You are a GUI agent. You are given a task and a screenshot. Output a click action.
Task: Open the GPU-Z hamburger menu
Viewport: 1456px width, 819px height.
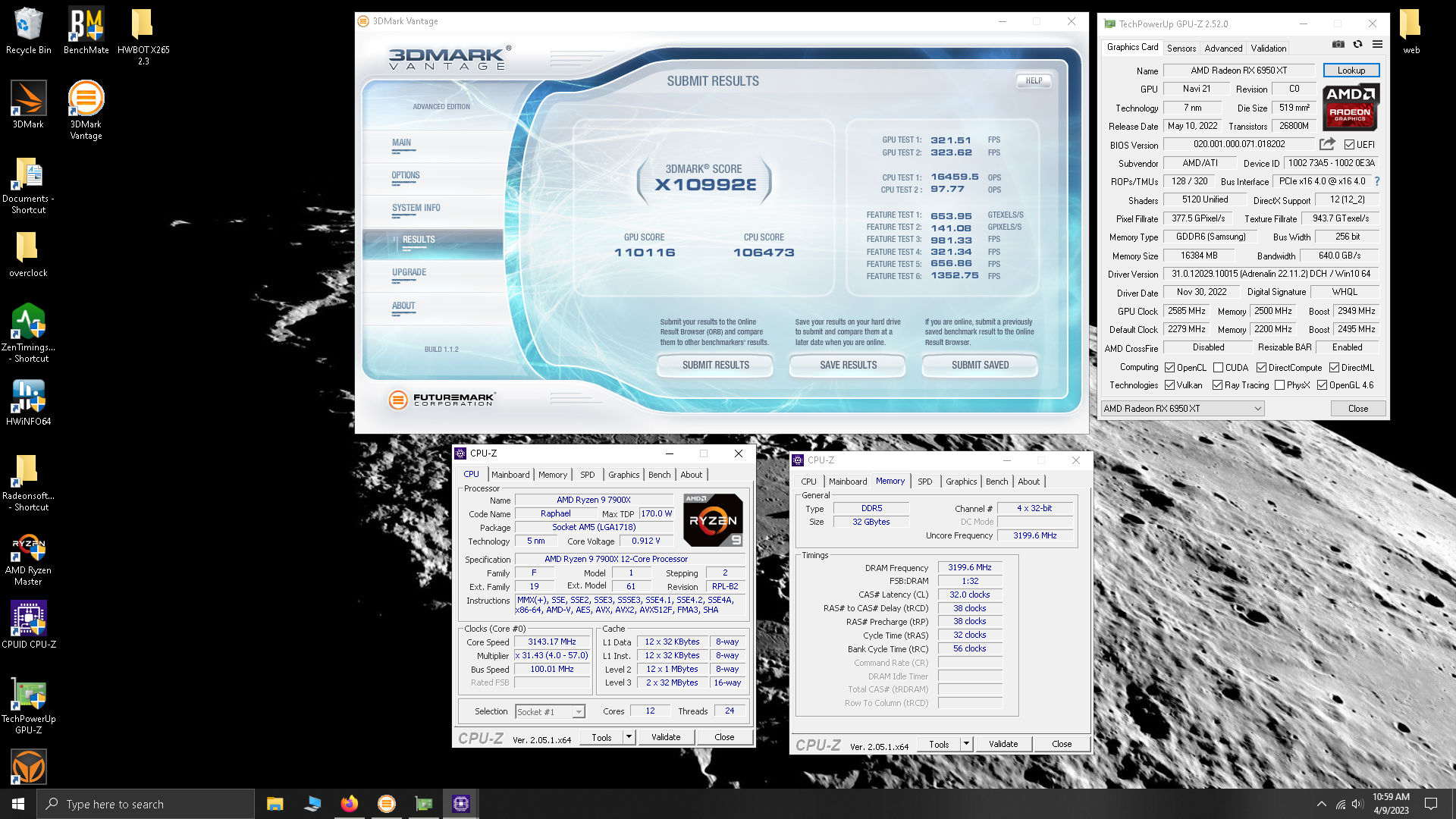(1377, 45)
